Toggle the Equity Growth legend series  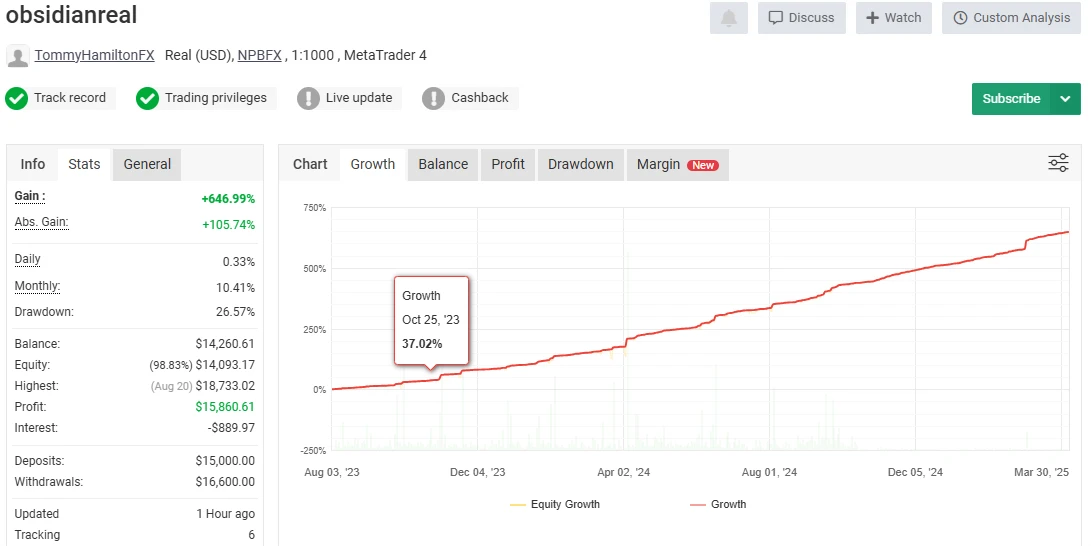pyautogui.click(x=555, y=504)
